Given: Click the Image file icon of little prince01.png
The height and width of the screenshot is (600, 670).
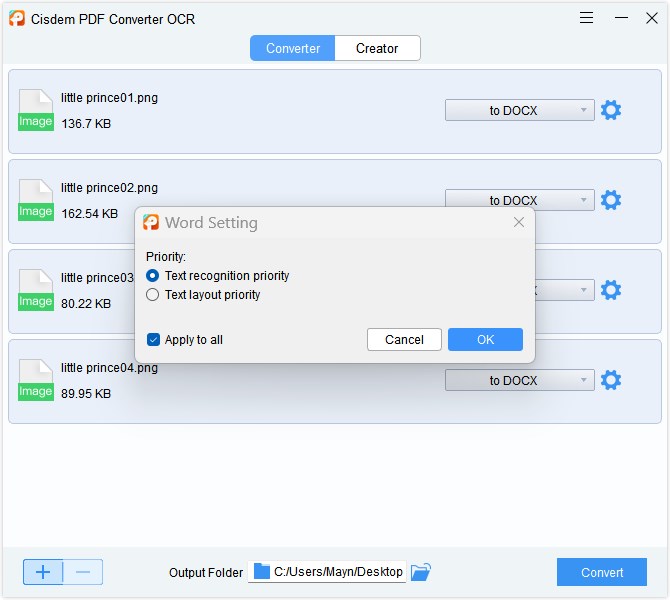Looking at the screenshot, I should click(36, 110).
